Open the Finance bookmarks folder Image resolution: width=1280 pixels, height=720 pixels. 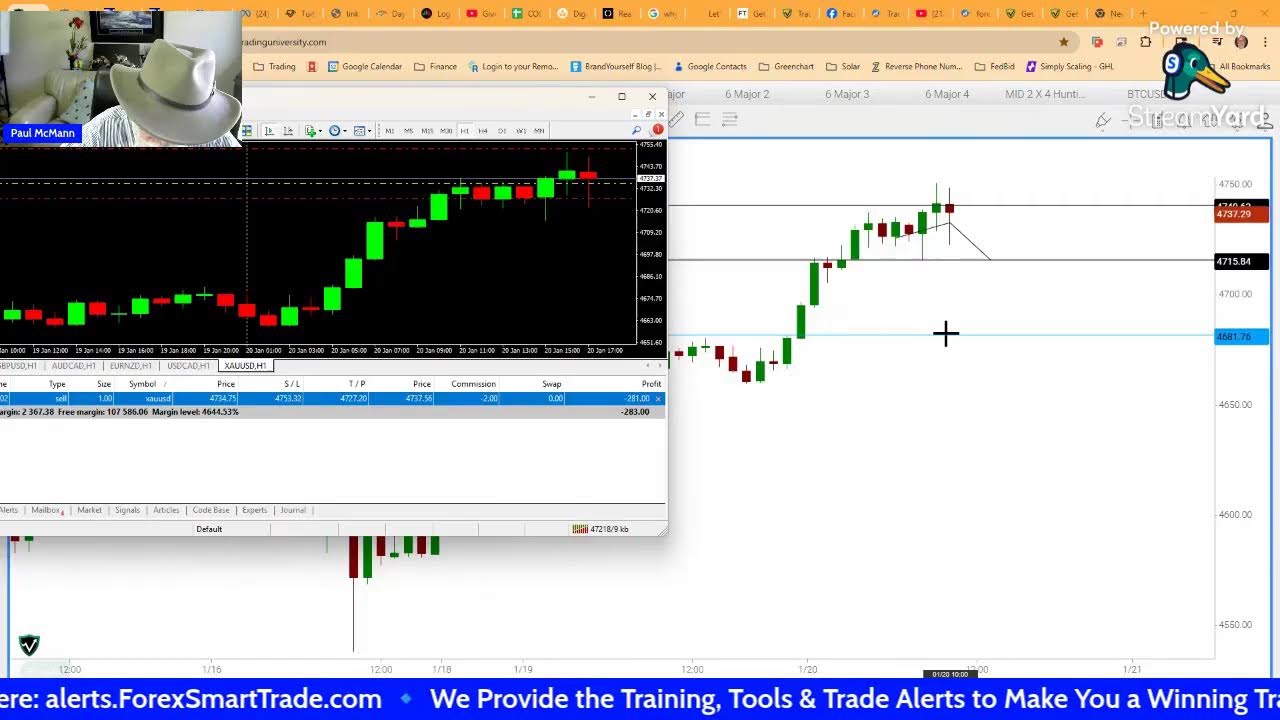435,67
